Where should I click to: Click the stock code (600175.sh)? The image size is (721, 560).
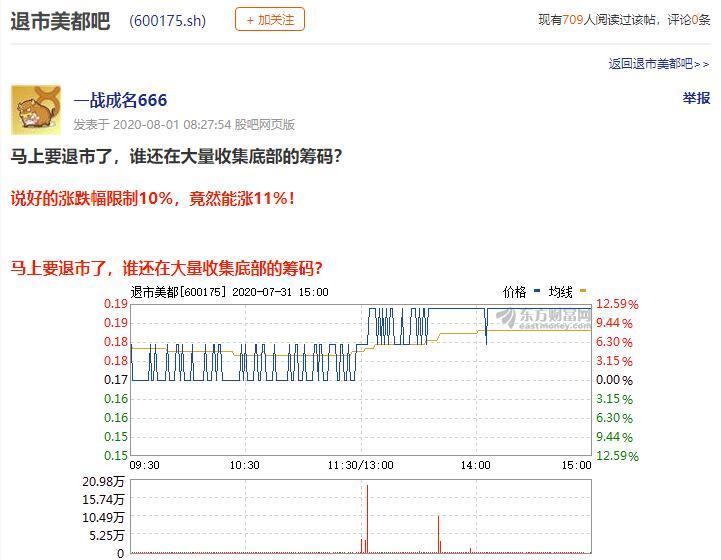tap(168, 21)
